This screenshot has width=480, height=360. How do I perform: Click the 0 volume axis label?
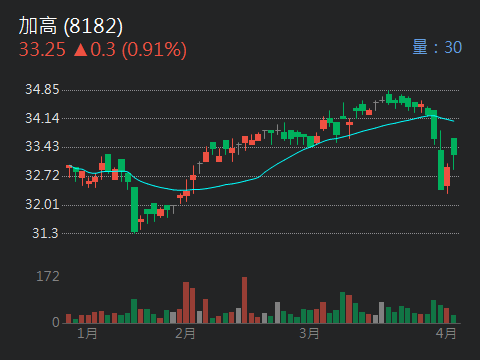click(56, 322)
